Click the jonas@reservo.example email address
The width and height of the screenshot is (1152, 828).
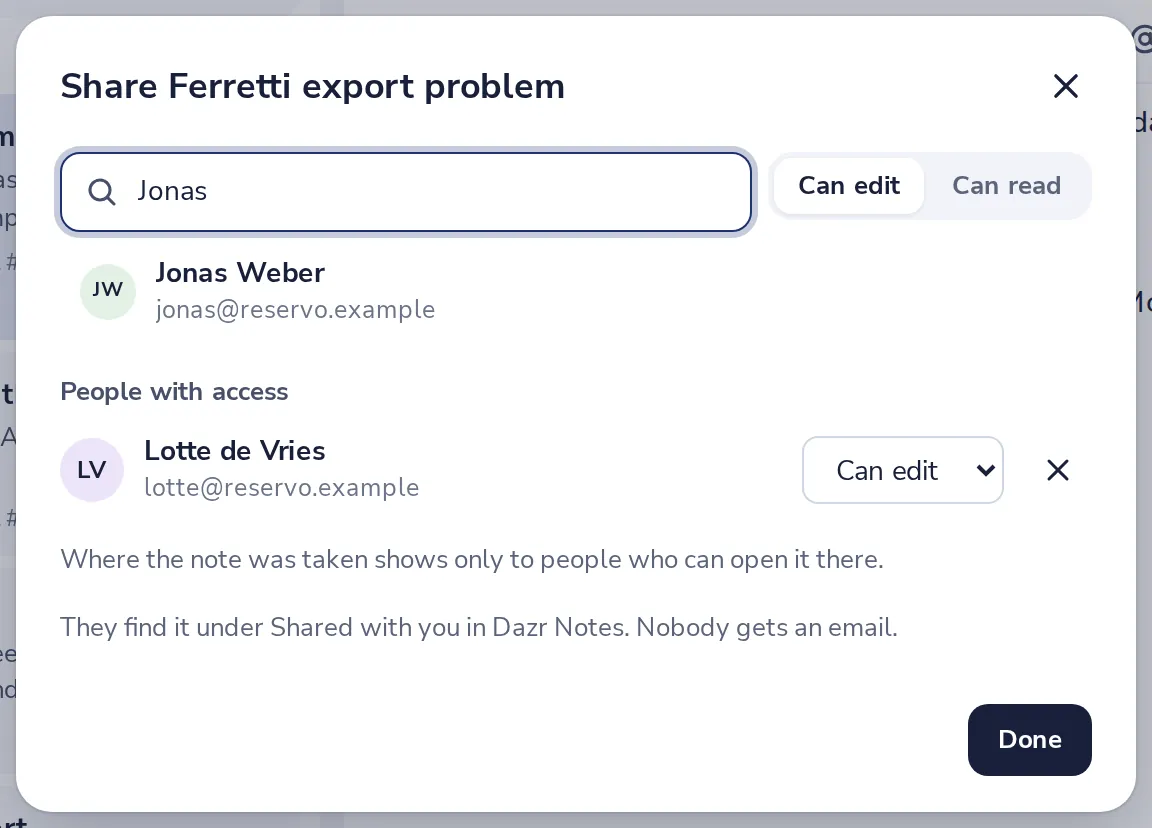point(295,309)
